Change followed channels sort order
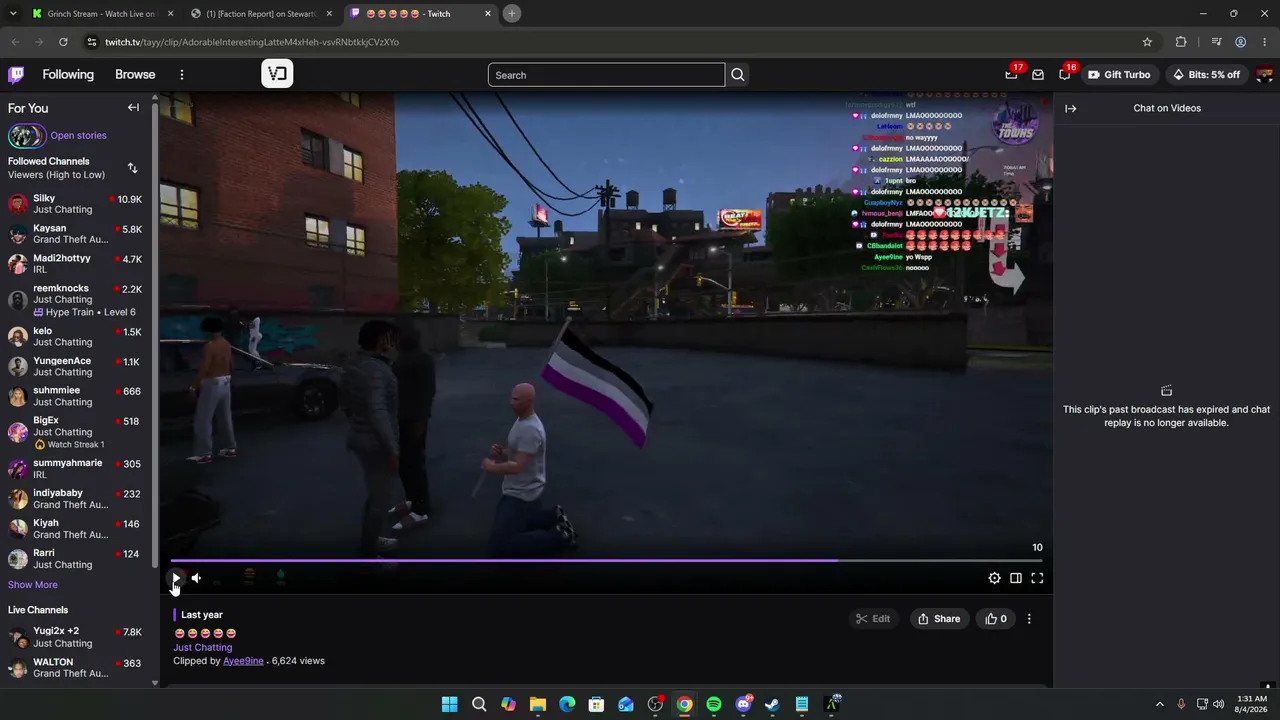This screenshot has height=720, width=1280. tap(132, 168)
